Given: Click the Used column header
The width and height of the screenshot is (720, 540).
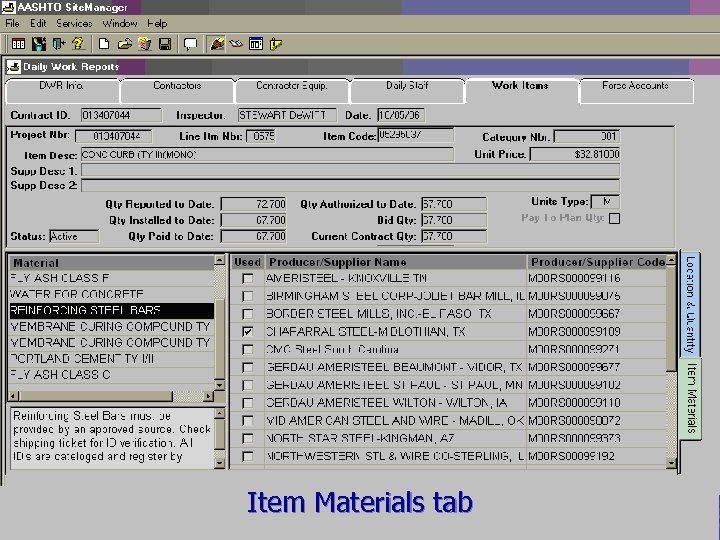Looking at the screenshot, I should pyautogui.click(x=247, y=262).
